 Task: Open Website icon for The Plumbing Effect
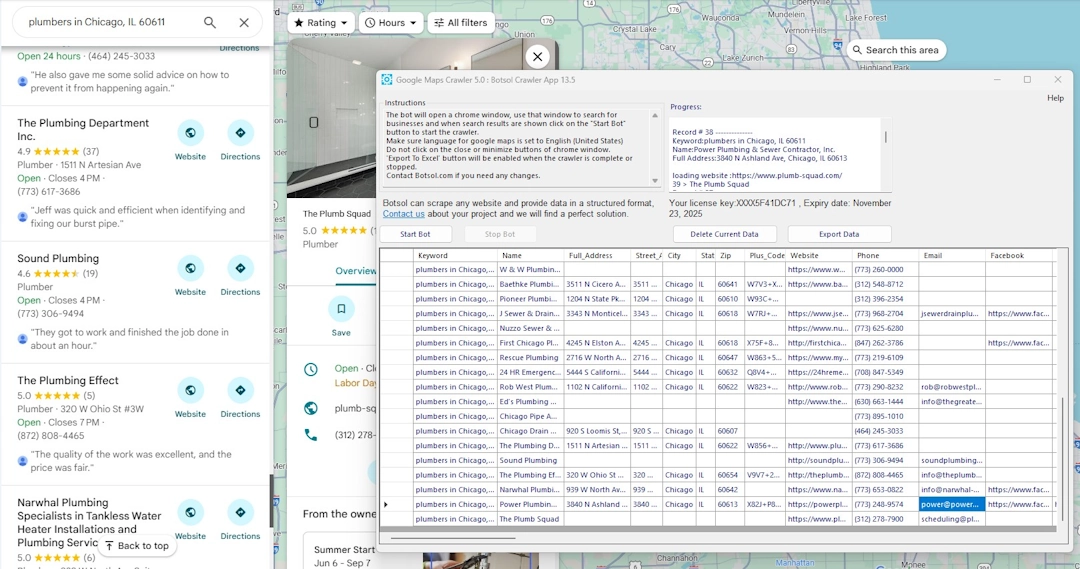click(190, 391)
